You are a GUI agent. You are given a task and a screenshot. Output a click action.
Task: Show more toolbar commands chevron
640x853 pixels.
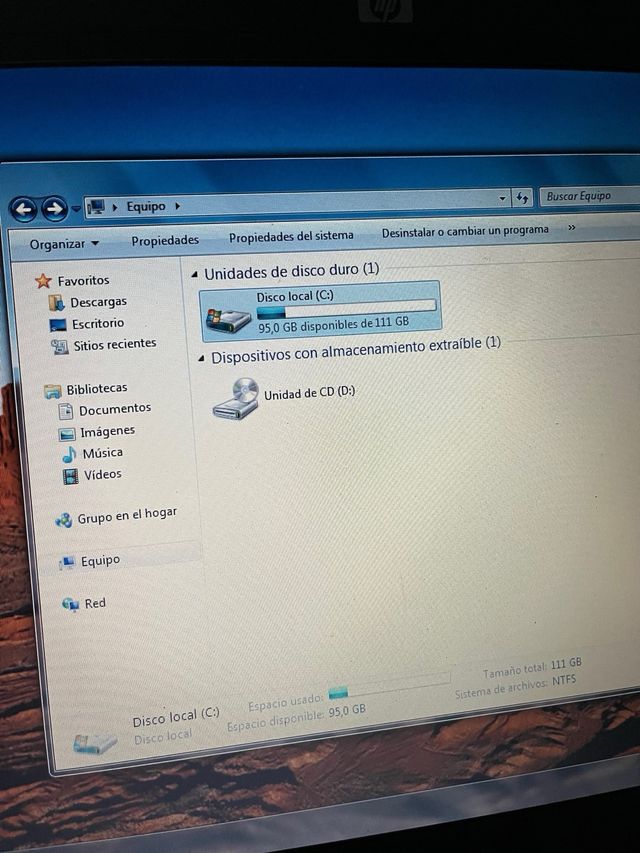tap(571, 228)
